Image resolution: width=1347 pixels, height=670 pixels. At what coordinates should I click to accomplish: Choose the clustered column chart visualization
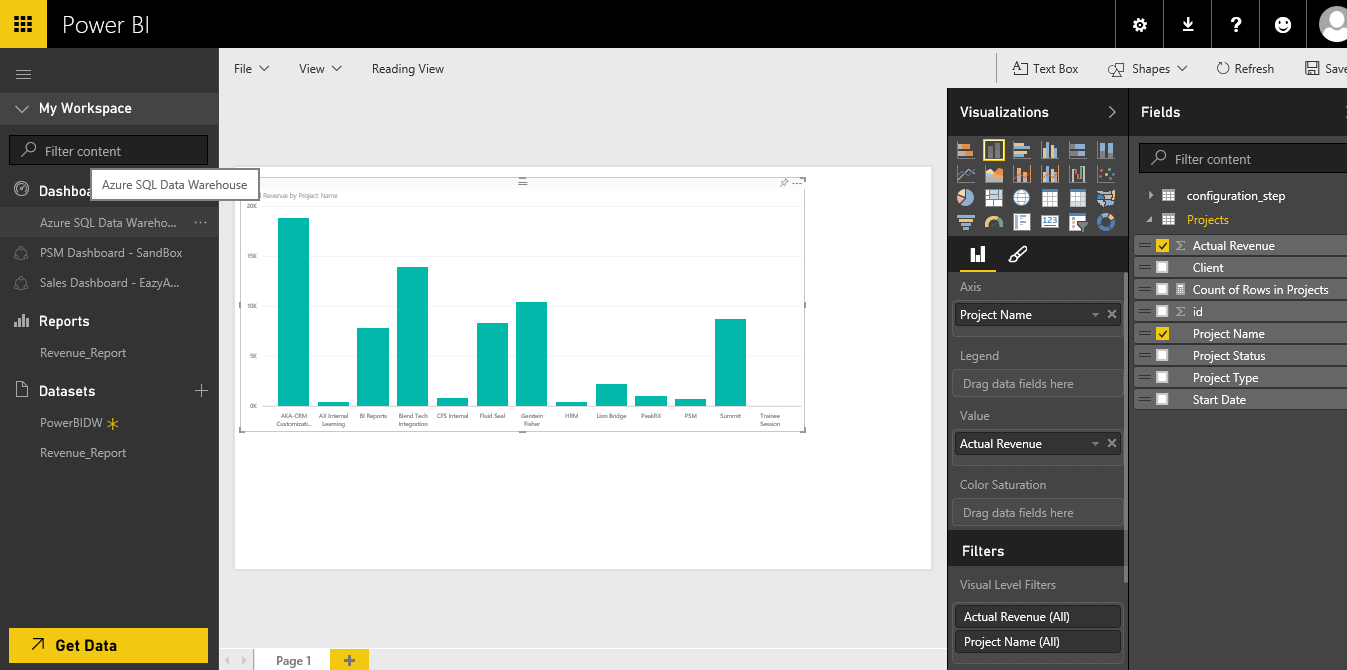click(x=1049, y=150)
